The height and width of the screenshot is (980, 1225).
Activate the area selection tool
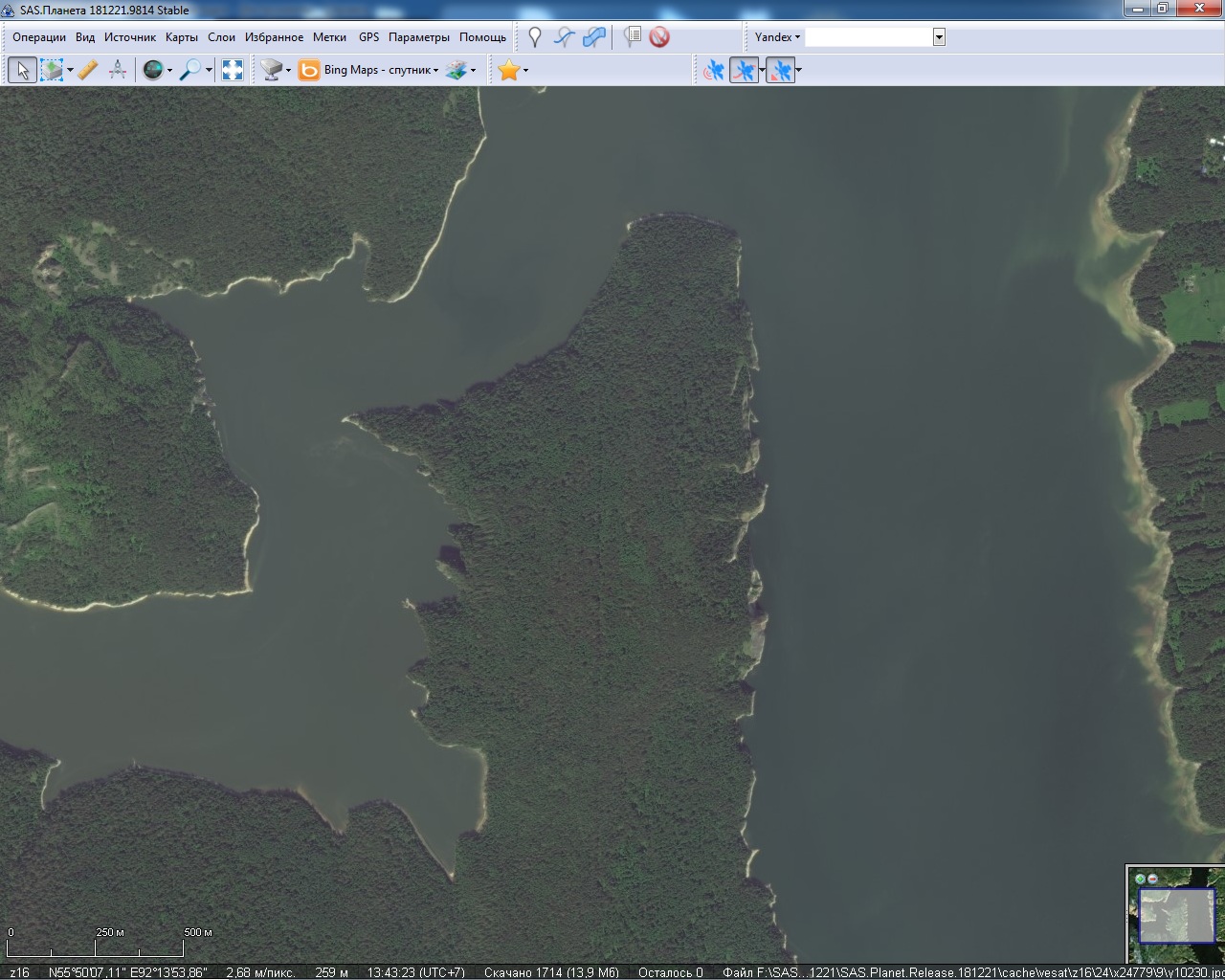[52, 70]
